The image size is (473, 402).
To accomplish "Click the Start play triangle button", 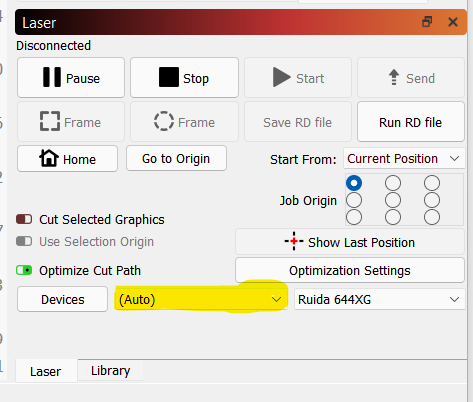I will coord(298,78).
